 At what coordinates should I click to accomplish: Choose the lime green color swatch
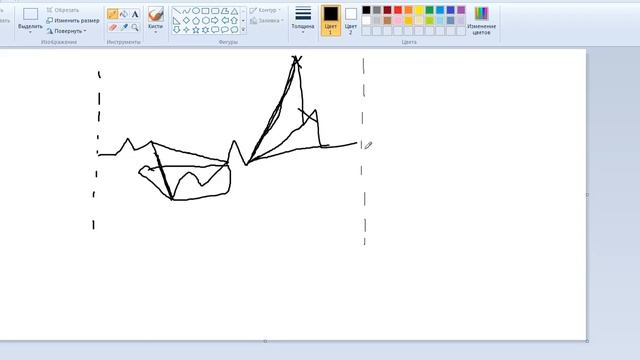pyautogui.click(x=429, y=20)
